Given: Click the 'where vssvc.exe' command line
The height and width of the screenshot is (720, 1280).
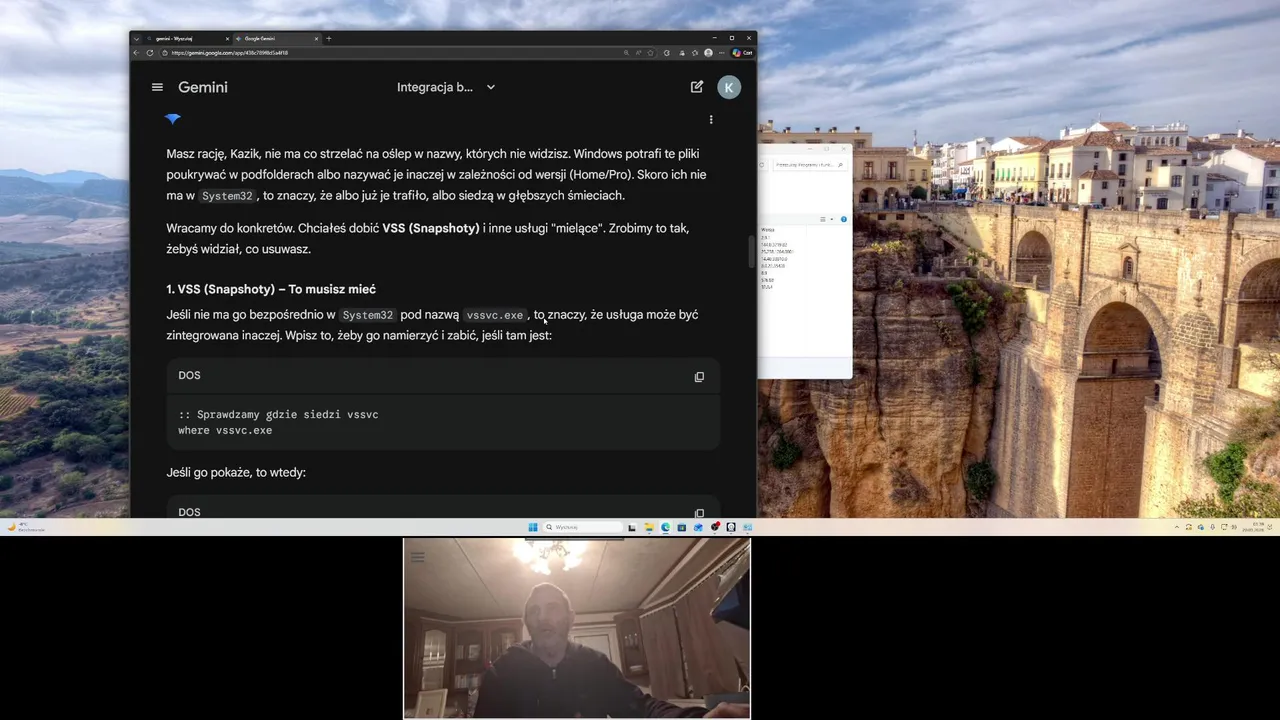Looking at the screenshot, I should pyautogui.click(x=225, y=430).
